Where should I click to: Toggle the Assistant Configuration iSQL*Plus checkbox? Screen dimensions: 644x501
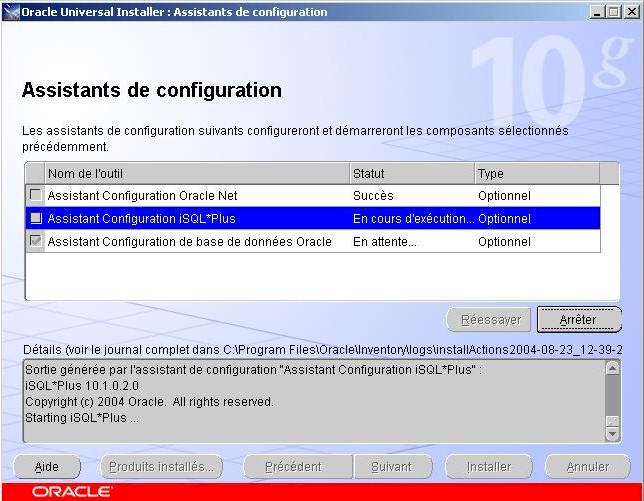click(x=36, y=218)
